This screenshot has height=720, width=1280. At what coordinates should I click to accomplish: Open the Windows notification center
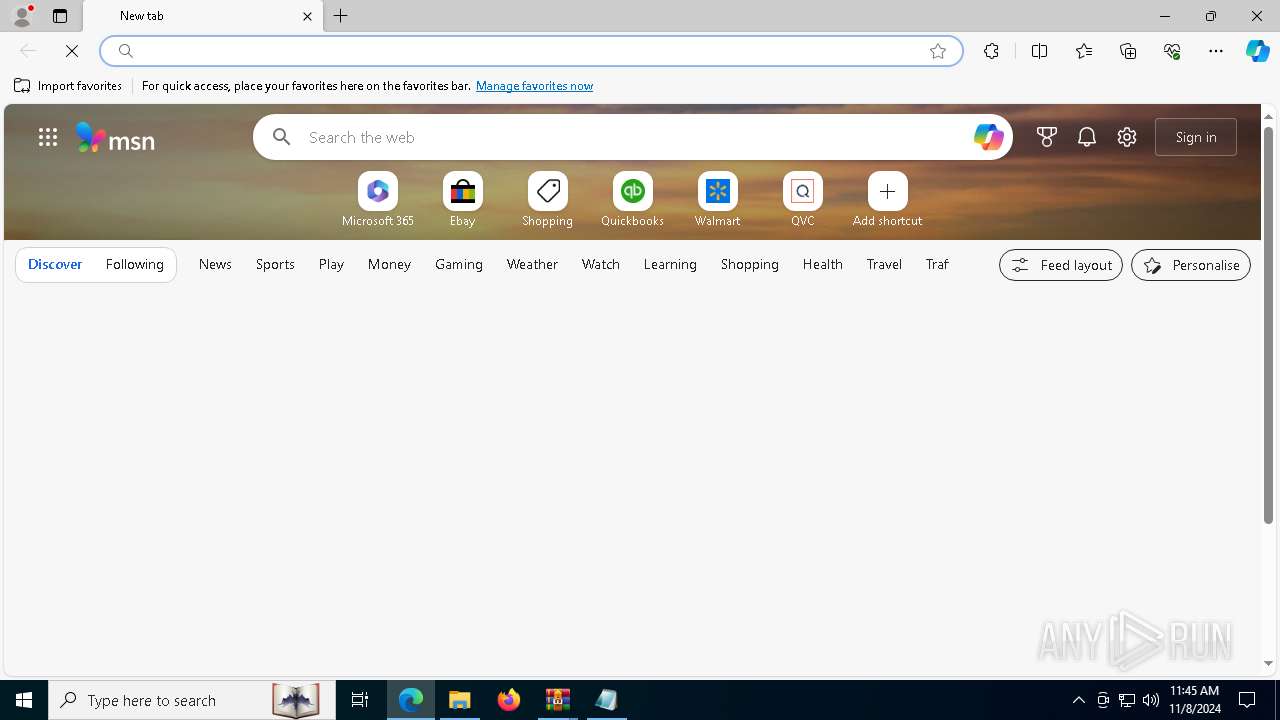[1248, 700]
